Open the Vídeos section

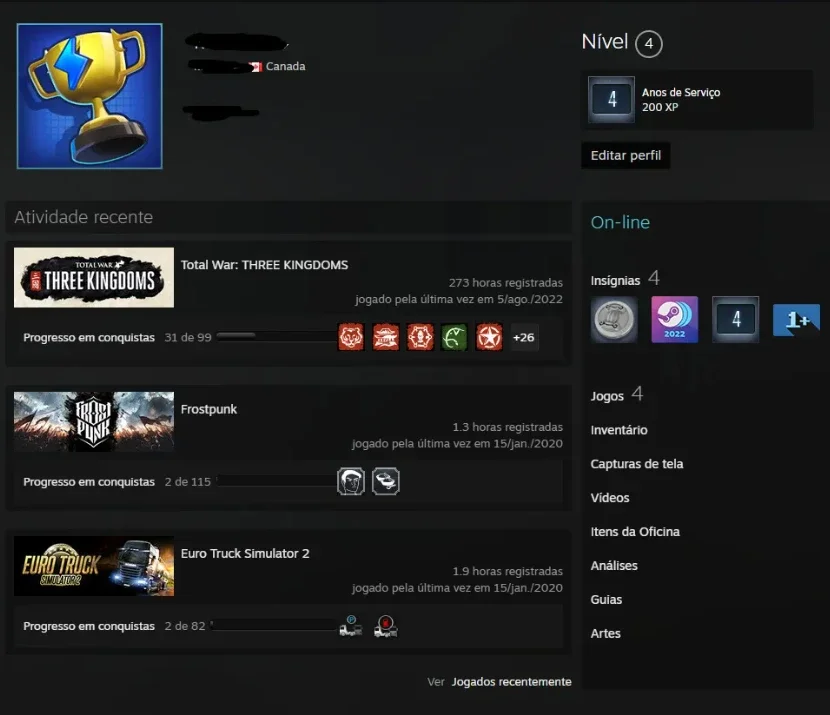coord(610,498)
